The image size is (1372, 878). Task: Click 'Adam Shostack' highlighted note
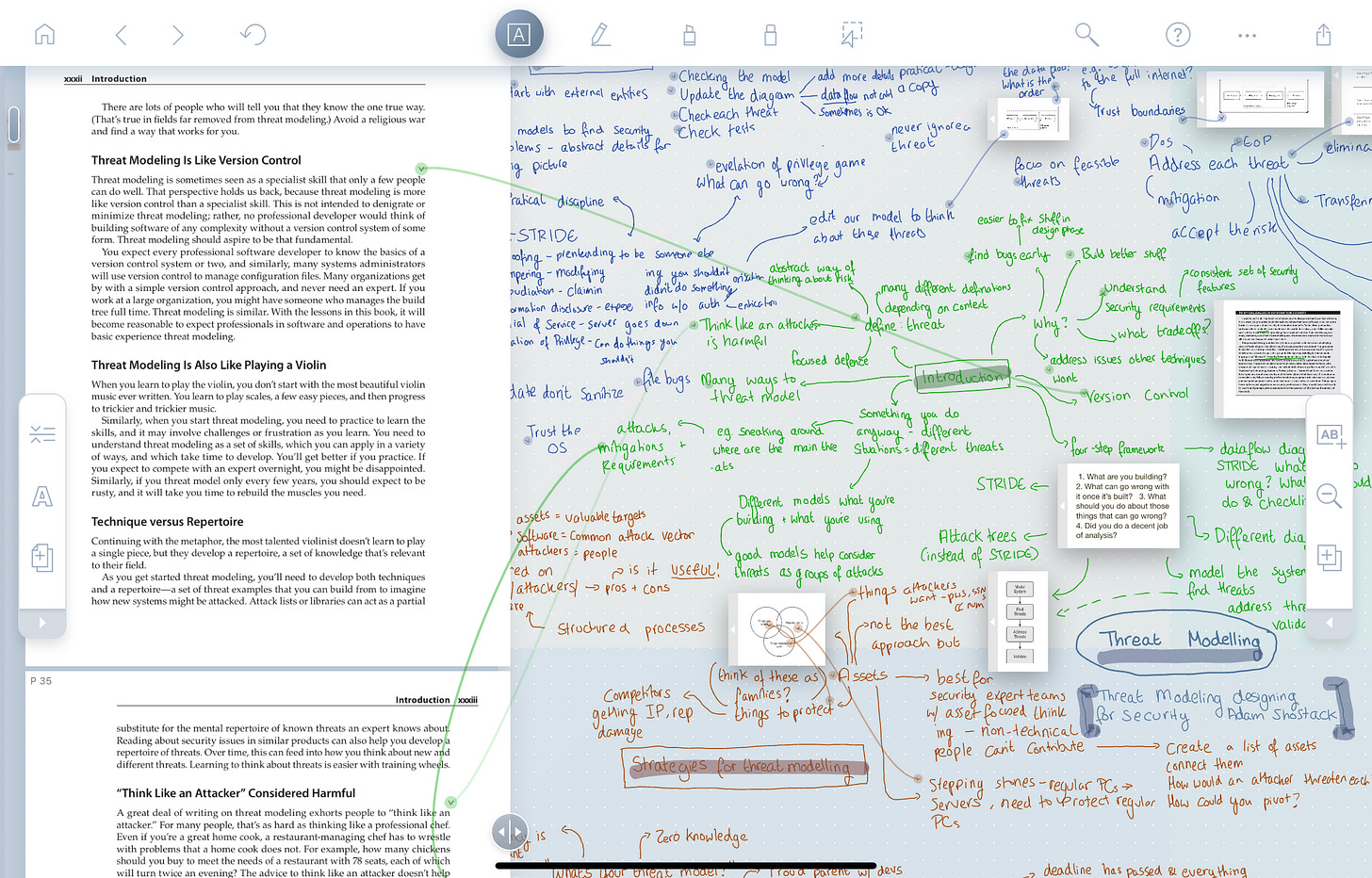pos(1282,715)
